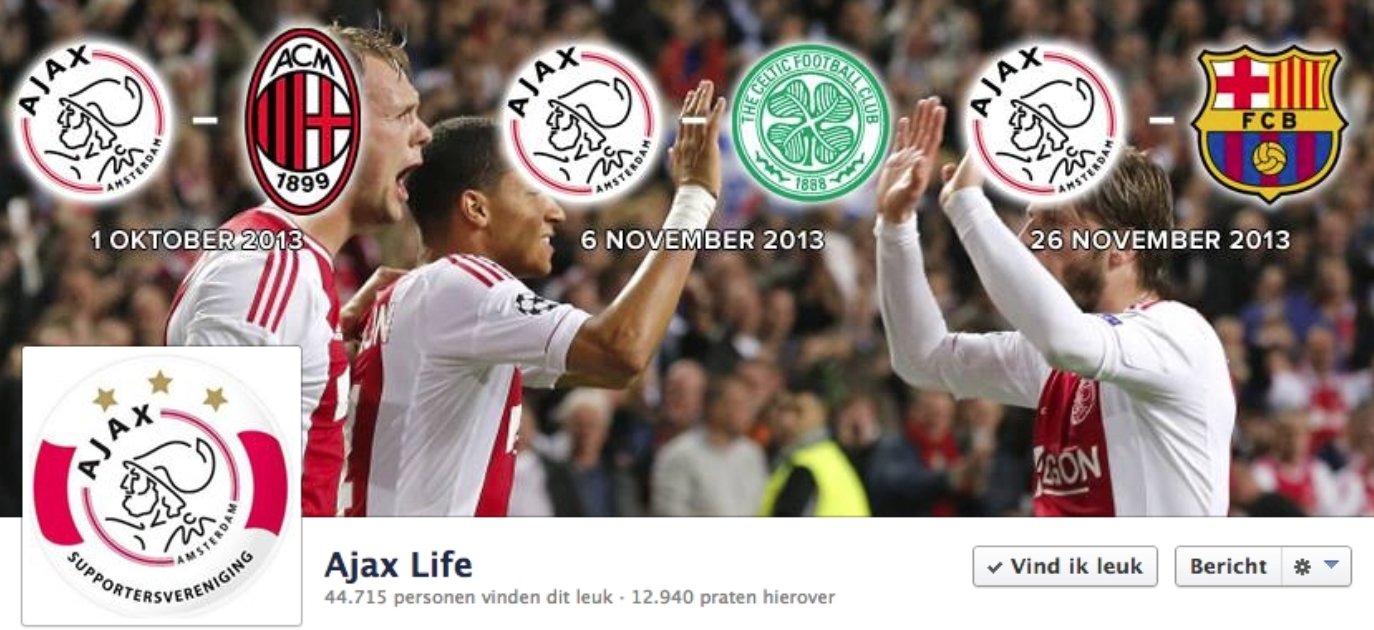Click the checkmark in Vind ik leuk
The image size is (1374, 630).
tap(995, 567)
